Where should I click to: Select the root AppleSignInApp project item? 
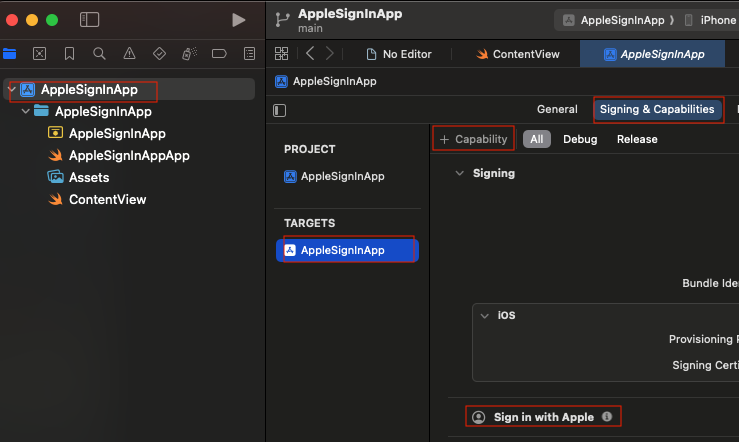click(129, 89)
